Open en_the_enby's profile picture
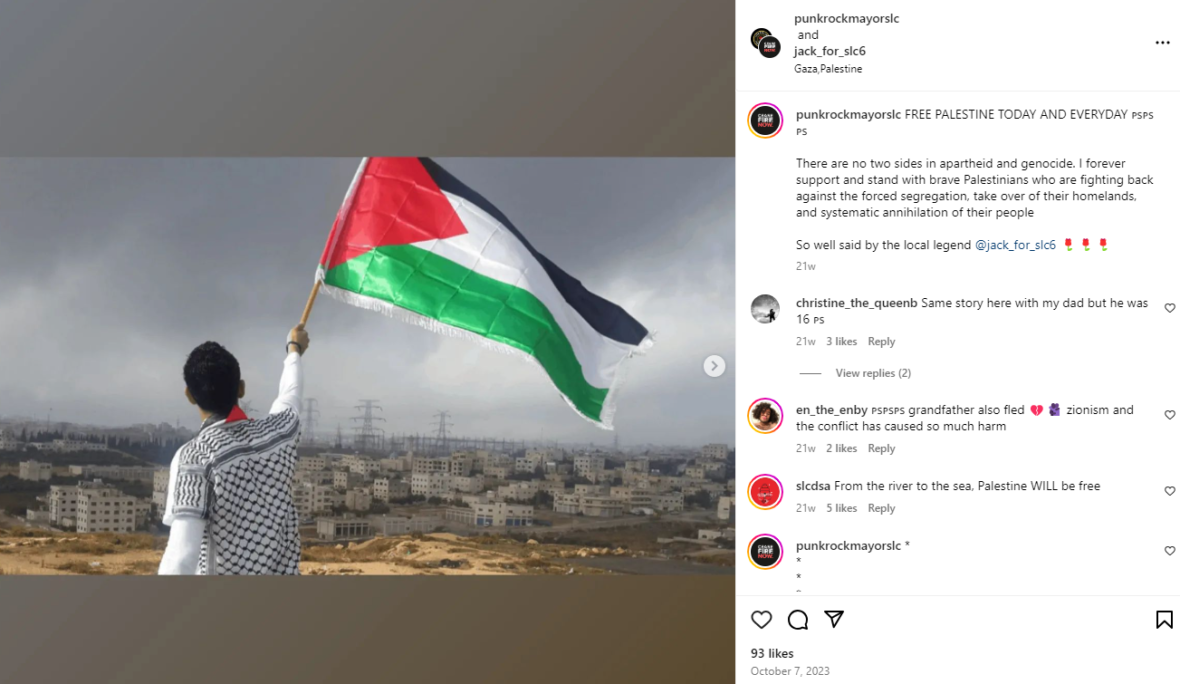This screenshot has width=1180, height=684. pos(765,415)
